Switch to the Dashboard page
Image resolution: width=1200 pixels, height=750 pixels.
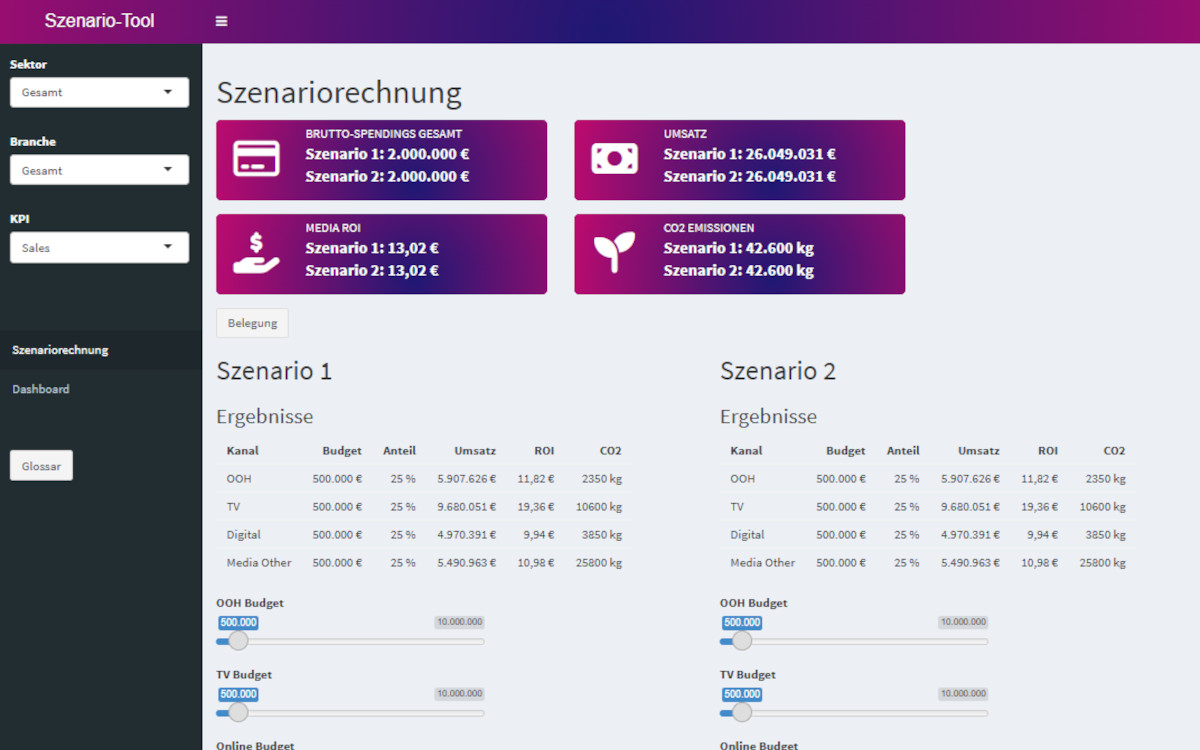41,389
